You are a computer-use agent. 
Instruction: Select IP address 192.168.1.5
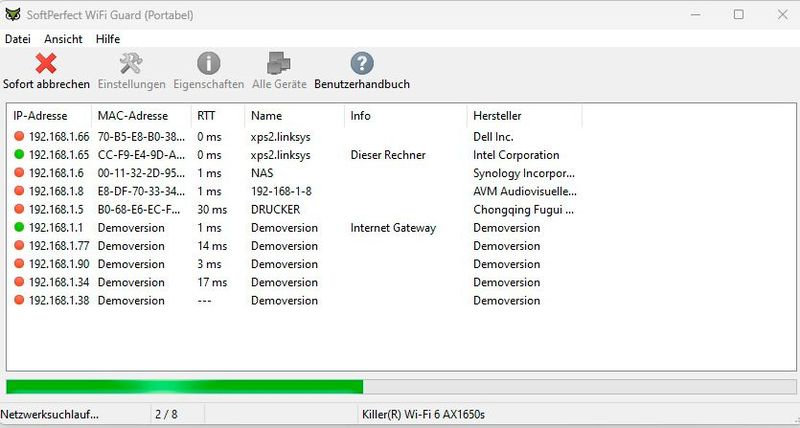pyautogui.click(x=56, y=209)
